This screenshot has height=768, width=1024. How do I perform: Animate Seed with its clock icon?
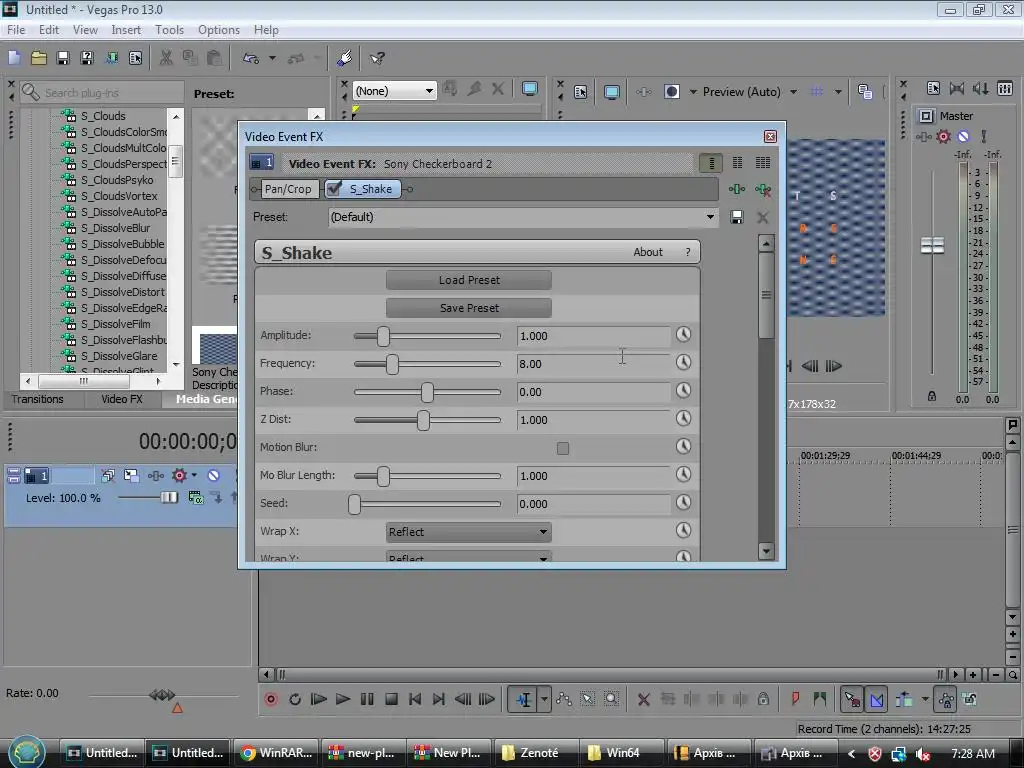683,502
